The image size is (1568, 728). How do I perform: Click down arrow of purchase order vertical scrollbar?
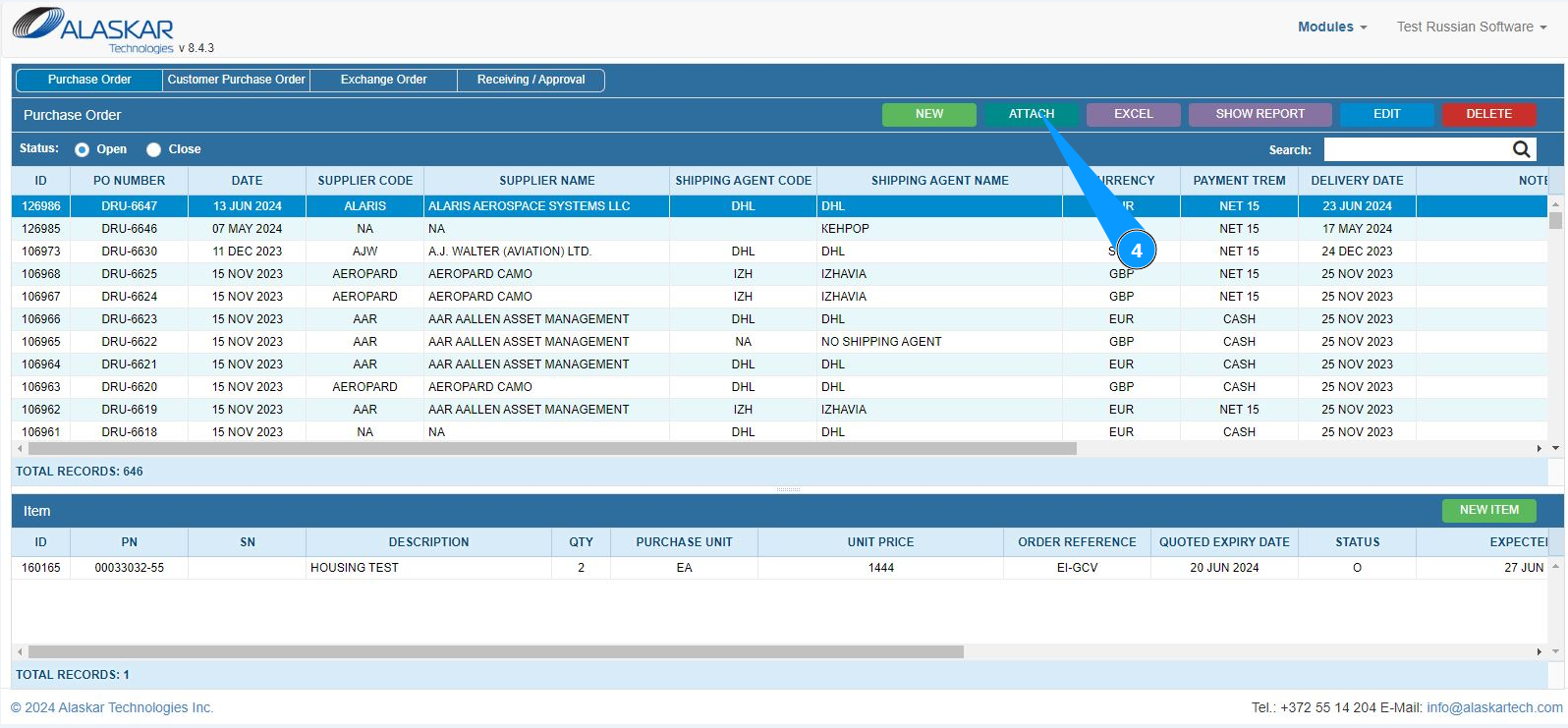click(x=1555, y=448)
